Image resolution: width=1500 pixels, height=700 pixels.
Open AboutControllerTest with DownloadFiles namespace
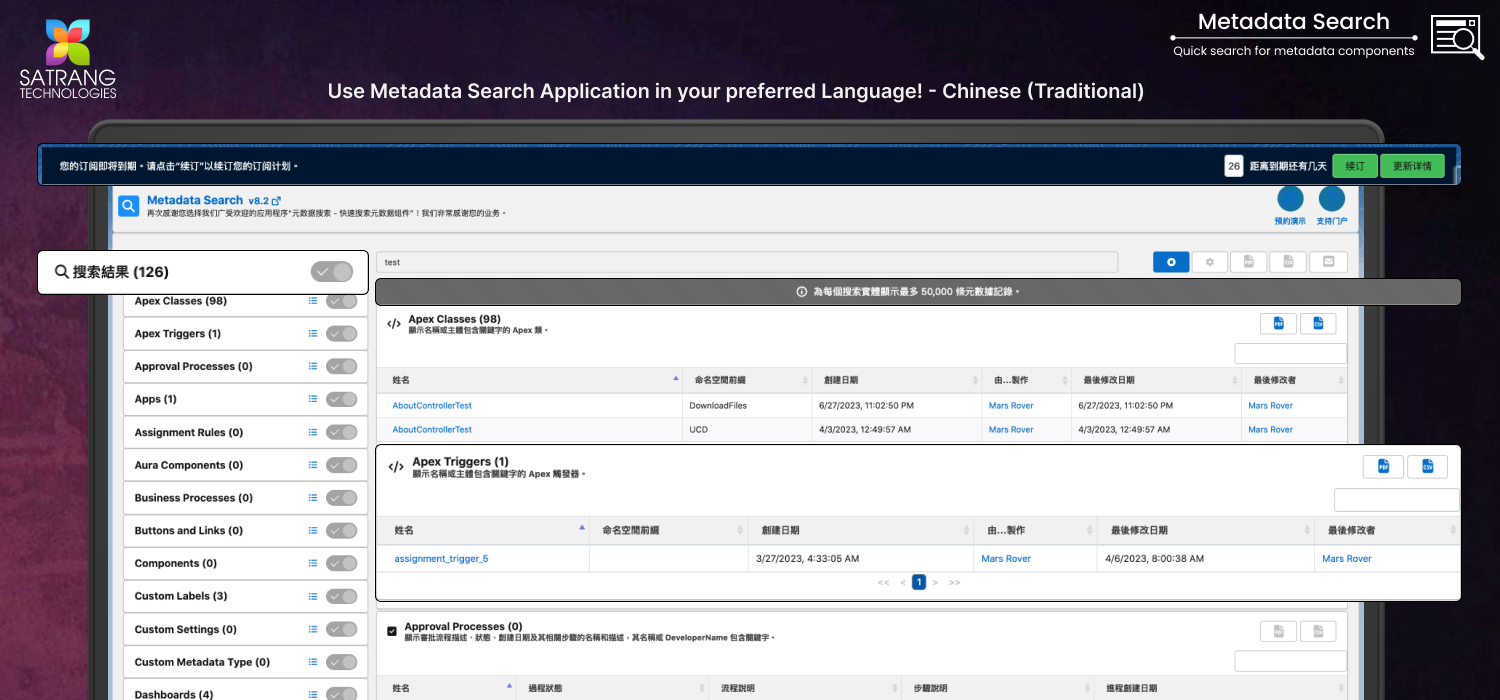pos(432,406)
